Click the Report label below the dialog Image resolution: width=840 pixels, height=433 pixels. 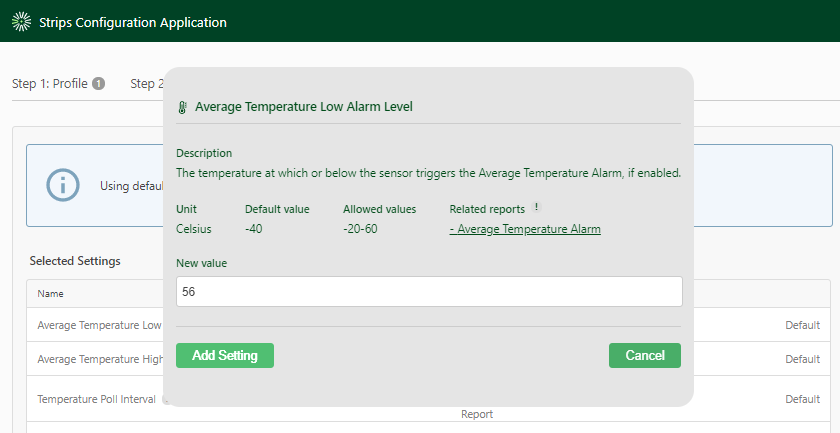click(x=477, y=414)
